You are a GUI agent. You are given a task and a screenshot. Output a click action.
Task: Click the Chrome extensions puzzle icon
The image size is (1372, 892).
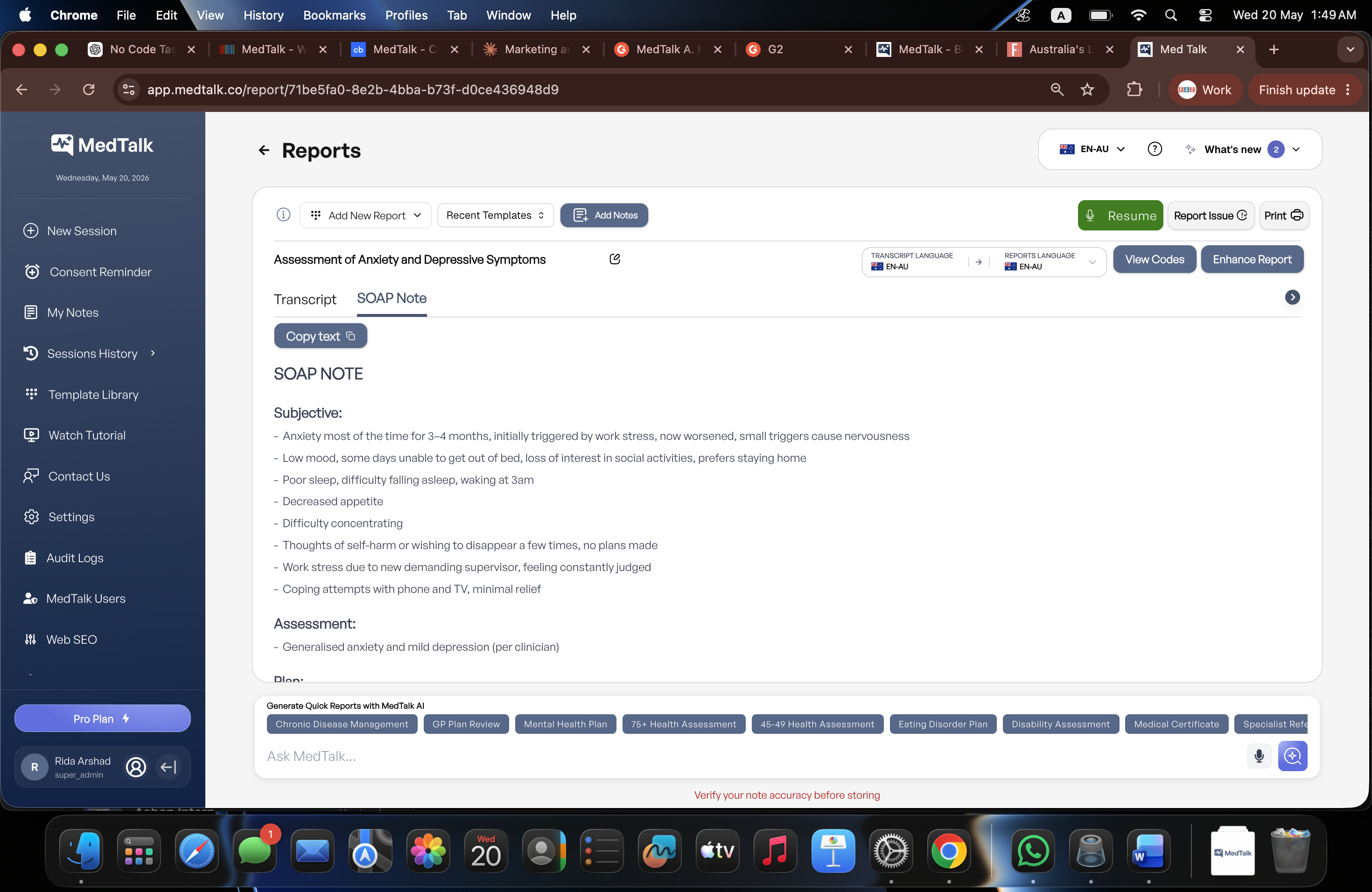(1134, 89)
